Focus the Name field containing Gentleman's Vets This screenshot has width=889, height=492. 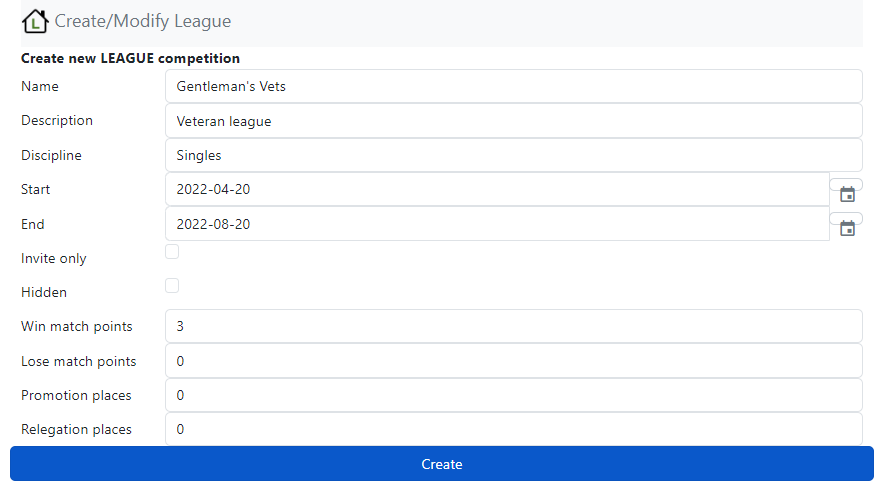pyautogui.click(x=513, y=86)
